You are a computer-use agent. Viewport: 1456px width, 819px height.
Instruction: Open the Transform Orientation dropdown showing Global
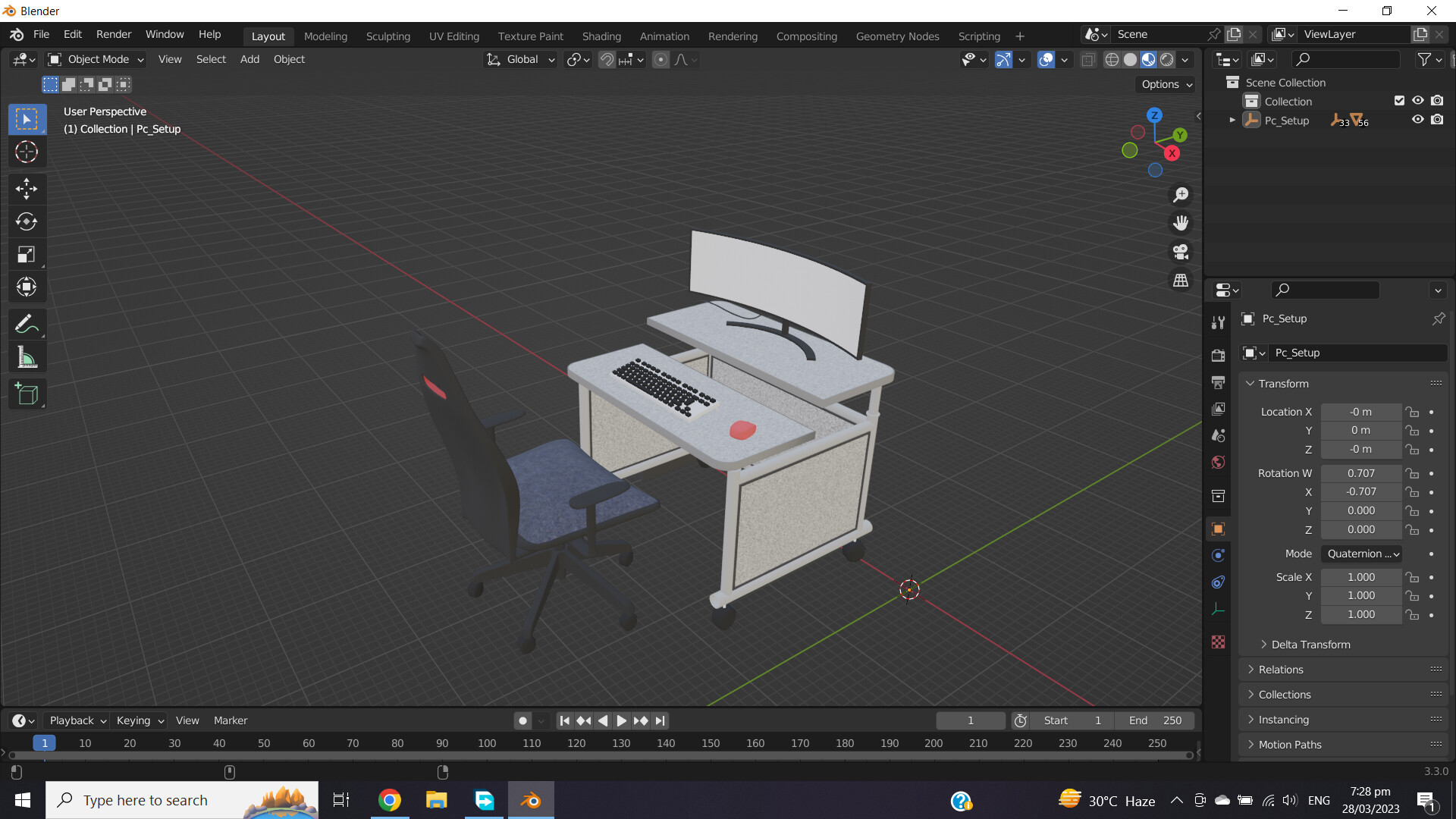520,59
